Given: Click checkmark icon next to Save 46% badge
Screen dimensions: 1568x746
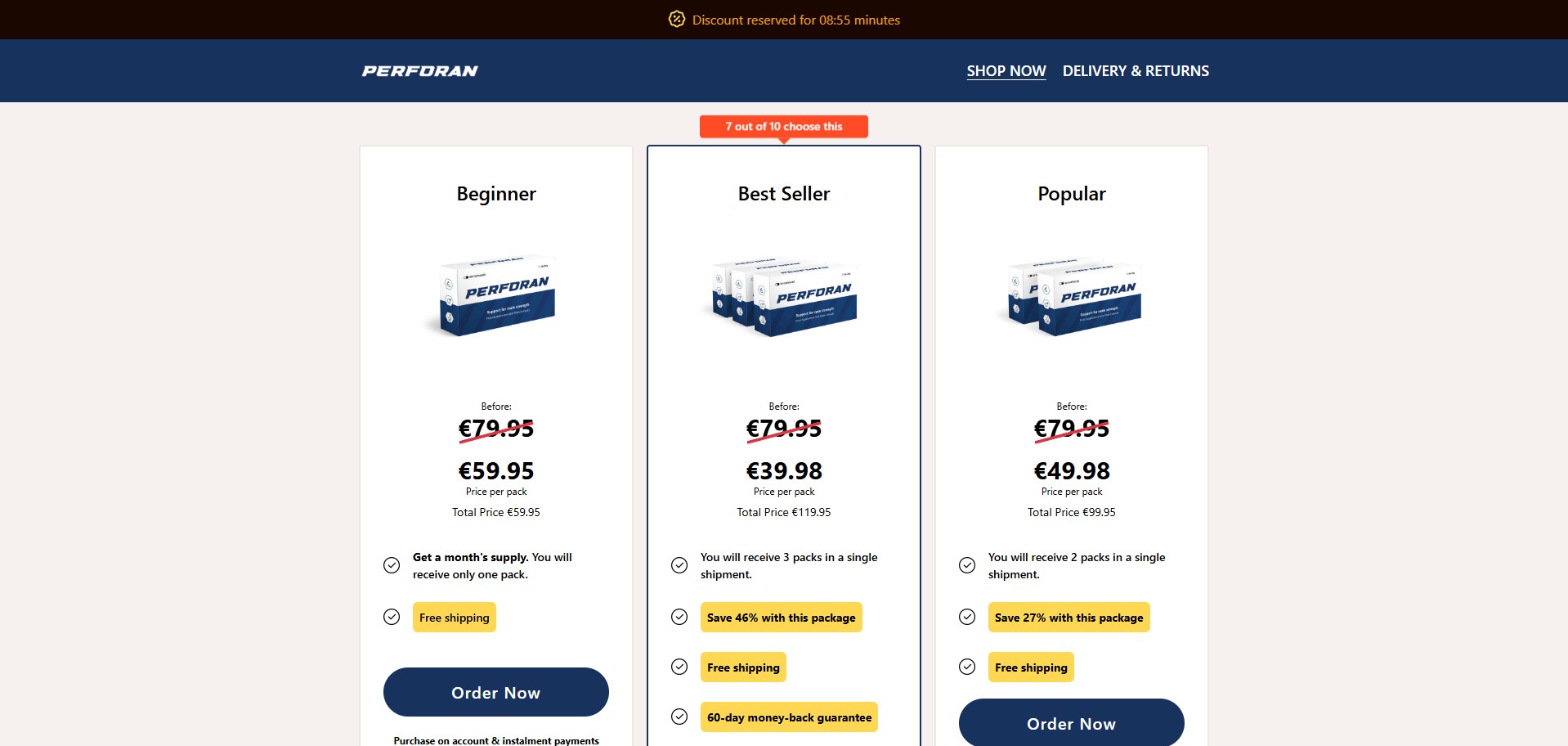Looking at the screenshot, I should [679, 617].
